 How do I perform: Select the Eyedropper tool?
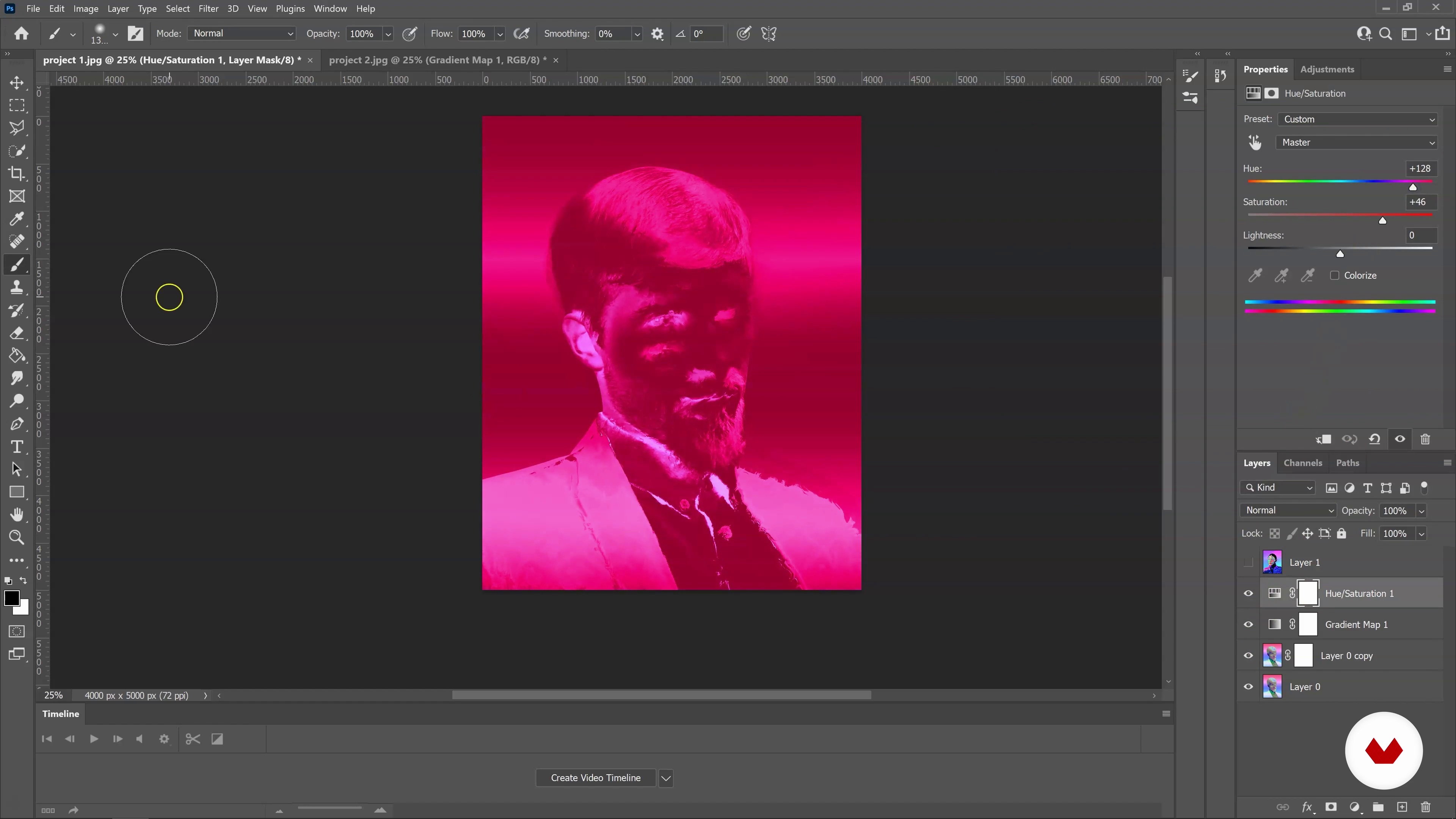17,219
